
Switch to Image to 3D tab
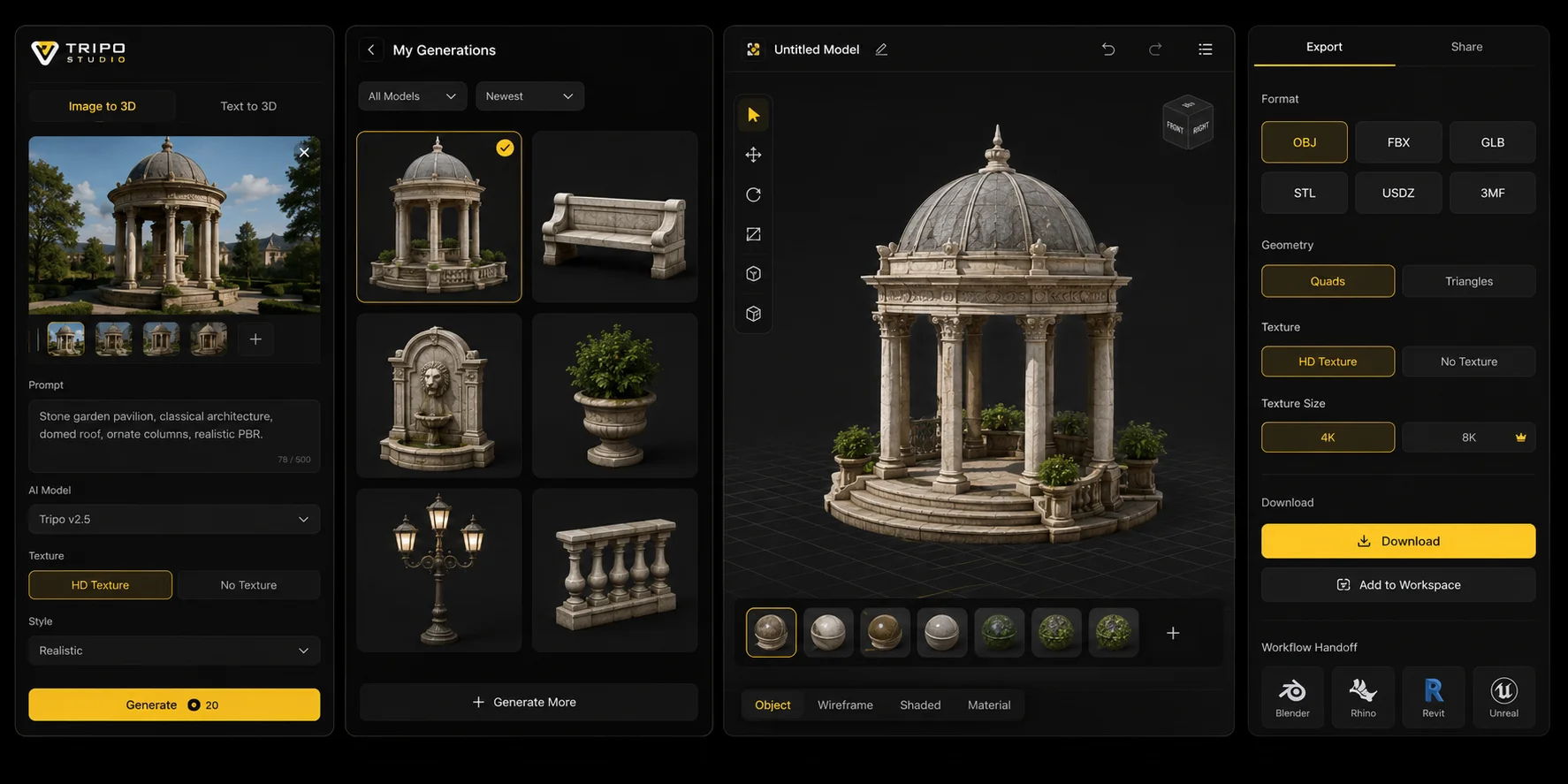(103, 106)
